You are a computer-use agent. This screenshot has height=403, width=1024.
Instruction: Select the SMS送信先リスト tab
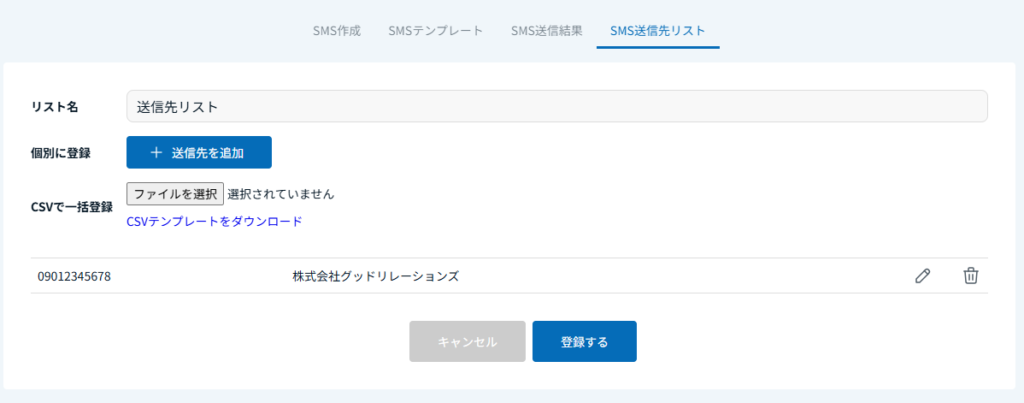coord(657,30)
